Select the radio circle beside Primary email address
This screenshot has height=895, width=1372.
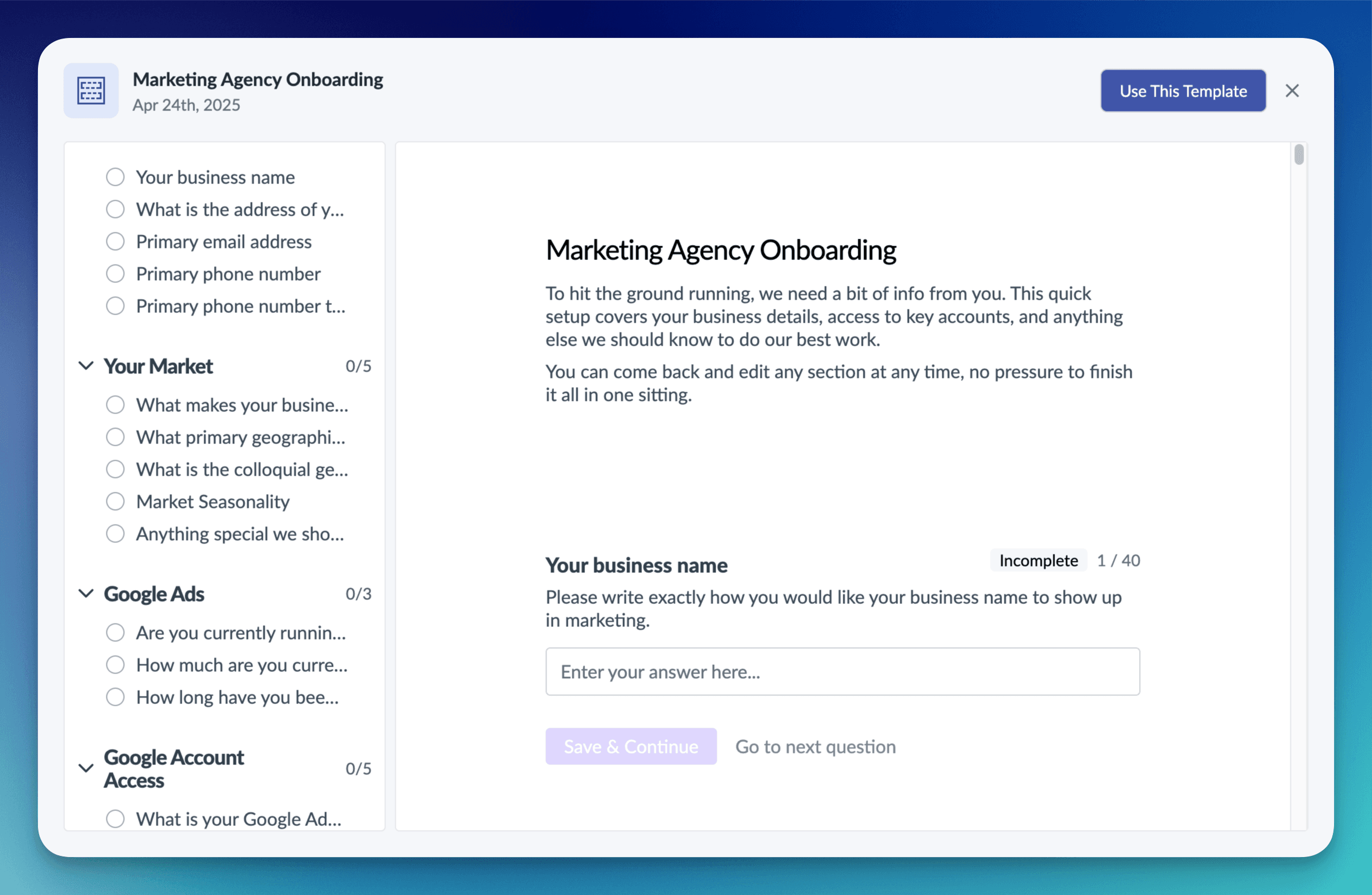point(115,242)
